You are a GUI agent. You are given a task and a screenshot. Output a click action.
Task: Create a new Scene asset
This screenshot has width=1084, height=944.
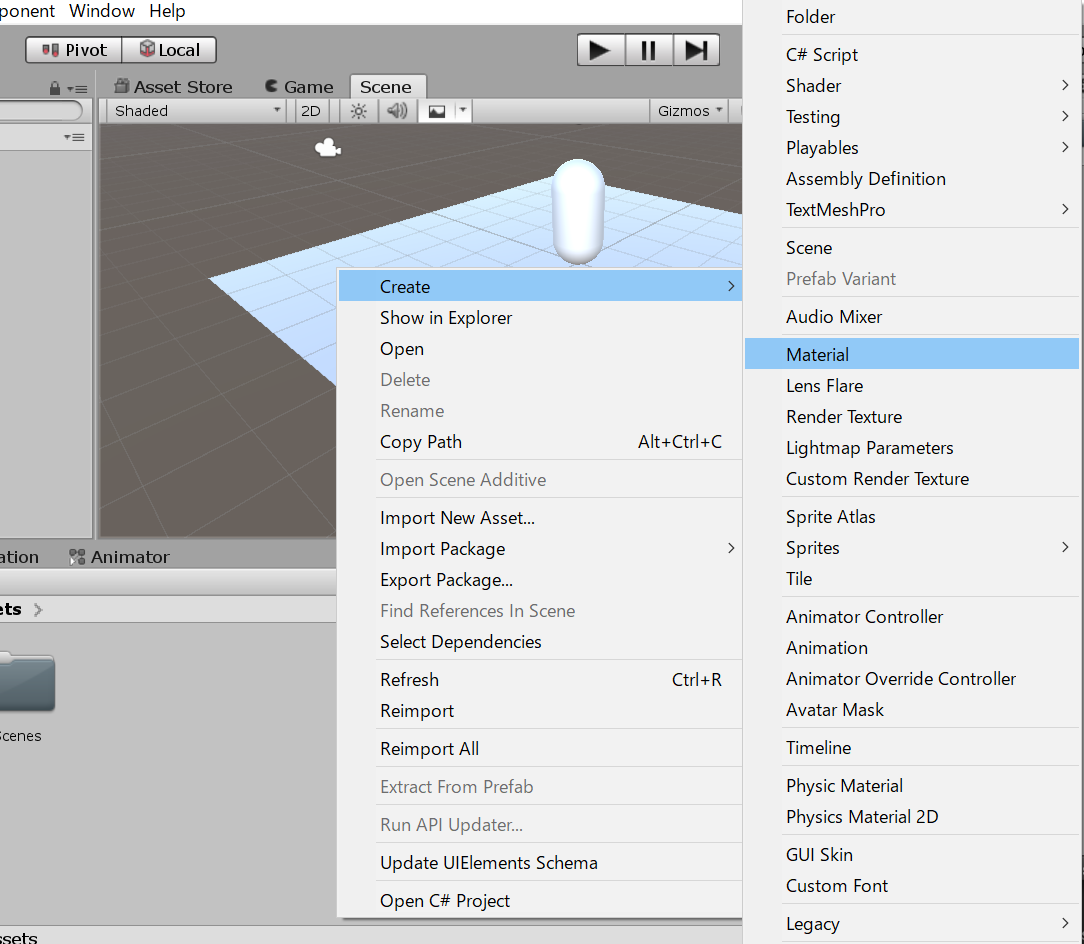coord(912,248)
